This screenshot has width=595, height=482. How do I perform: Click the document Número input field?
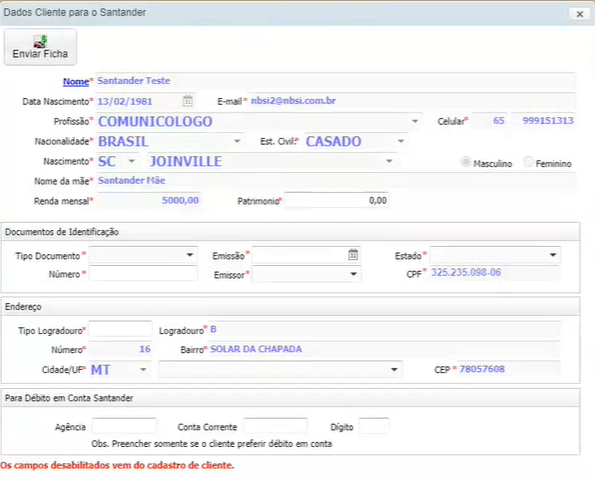pyautogui.click(x=143, y=274)
